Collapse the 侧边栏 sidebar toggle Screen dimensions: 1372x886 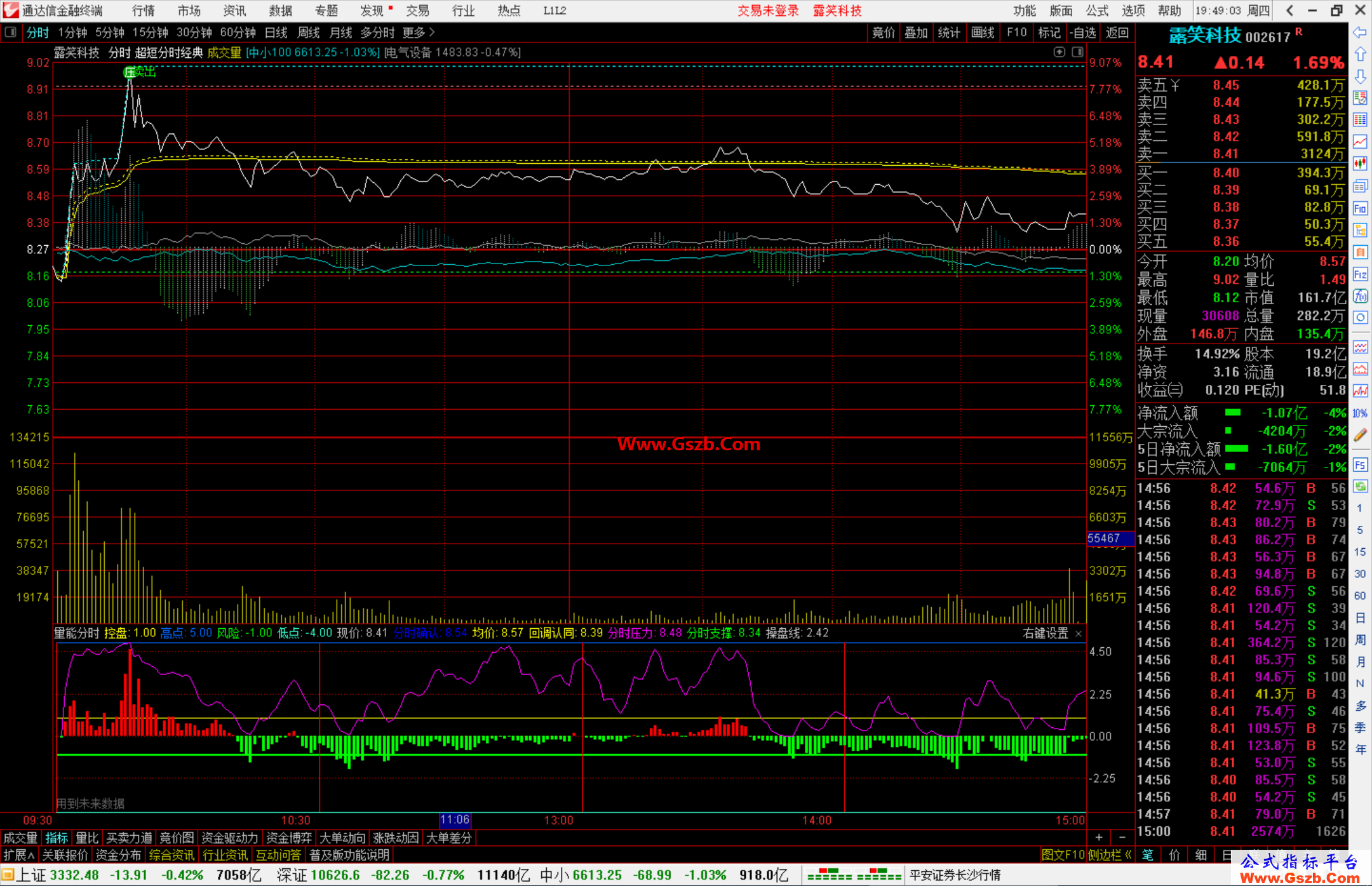1110,856
